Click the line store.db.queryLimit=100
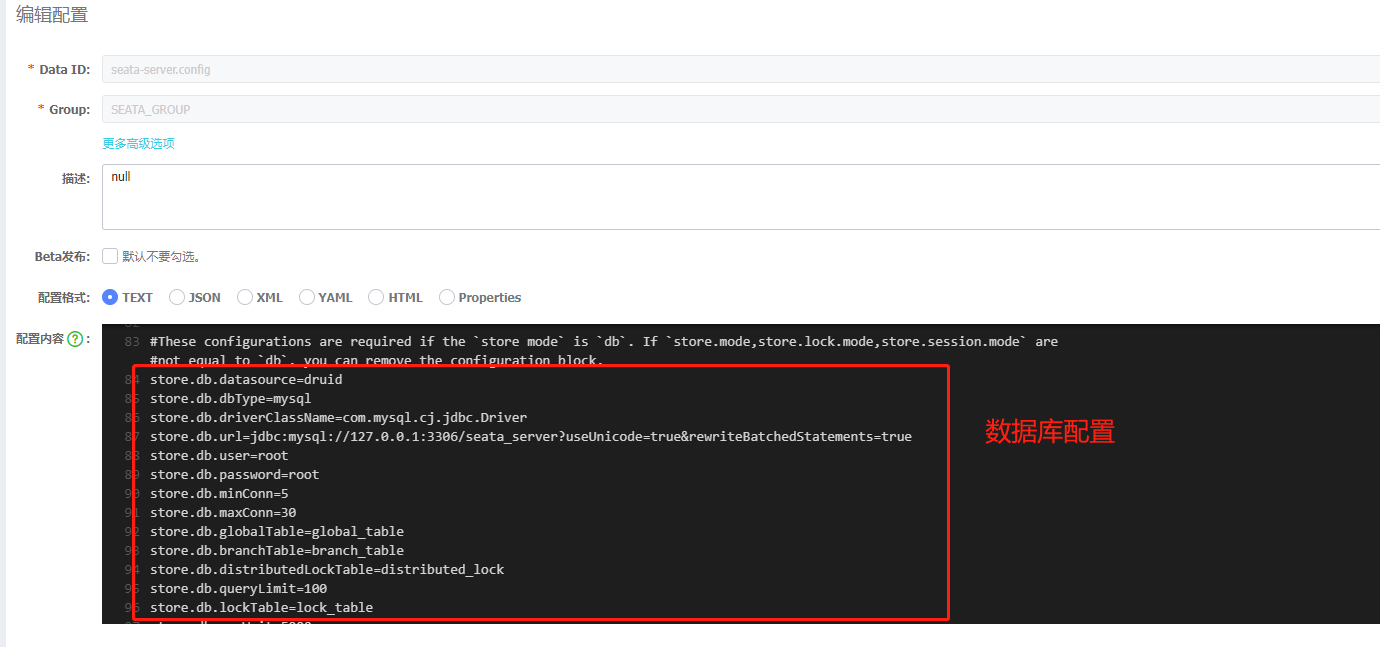 click(238, 588)
